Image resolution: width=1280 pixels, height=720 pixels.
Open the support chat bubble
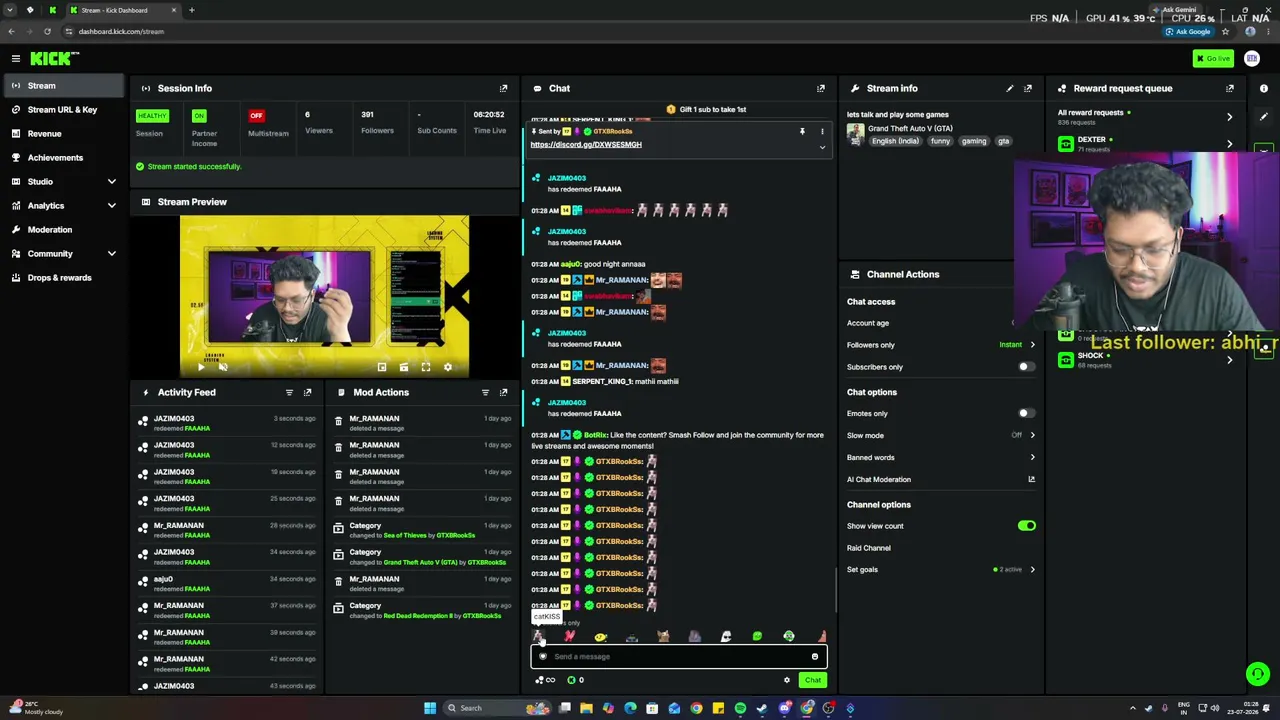[1258, 674]
